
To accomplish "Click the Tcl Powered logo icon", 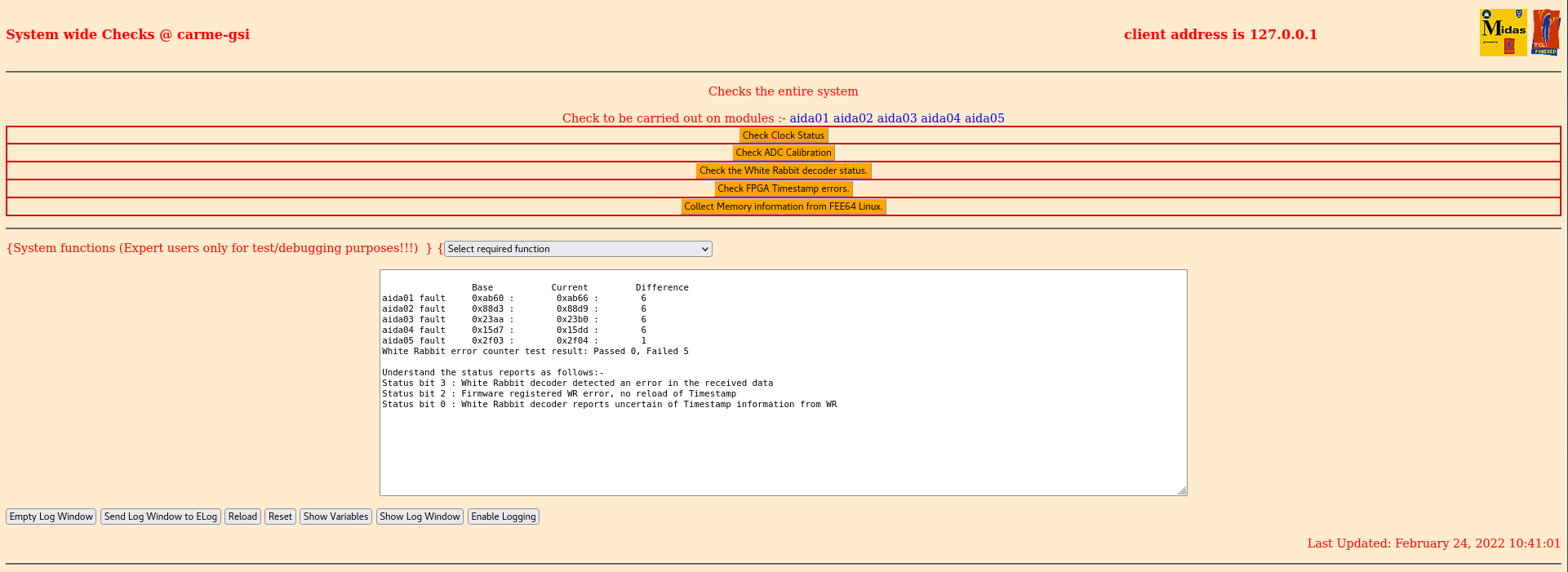I will [x=1545, y=33].
